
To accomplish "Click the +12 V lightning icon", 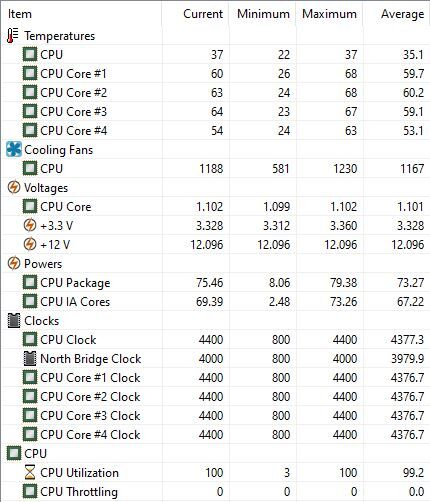I will pyautogui.click(x=30, y=244).
